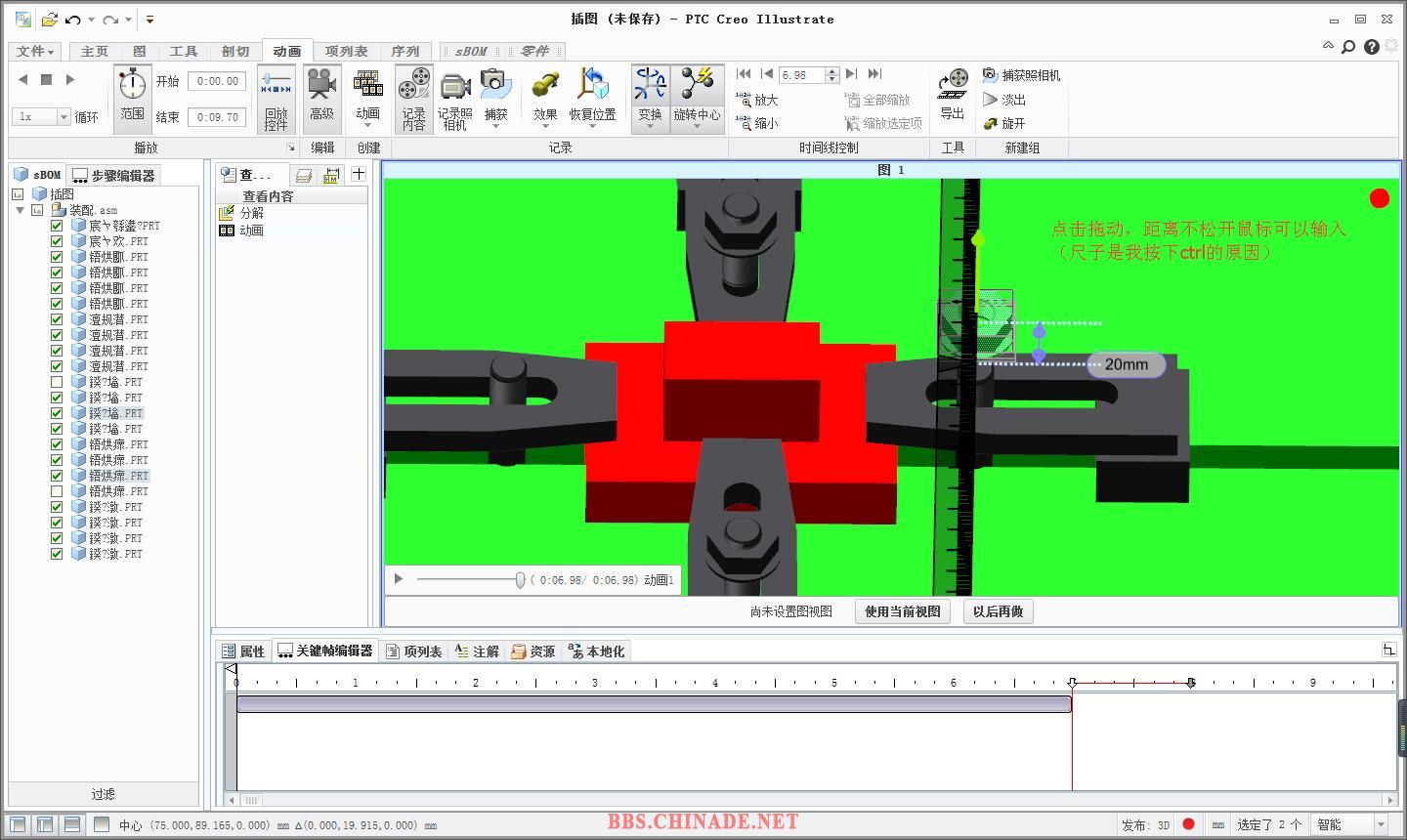Click the 淡出 fade out tool

pyautogui.click(x=1004, y=100)
